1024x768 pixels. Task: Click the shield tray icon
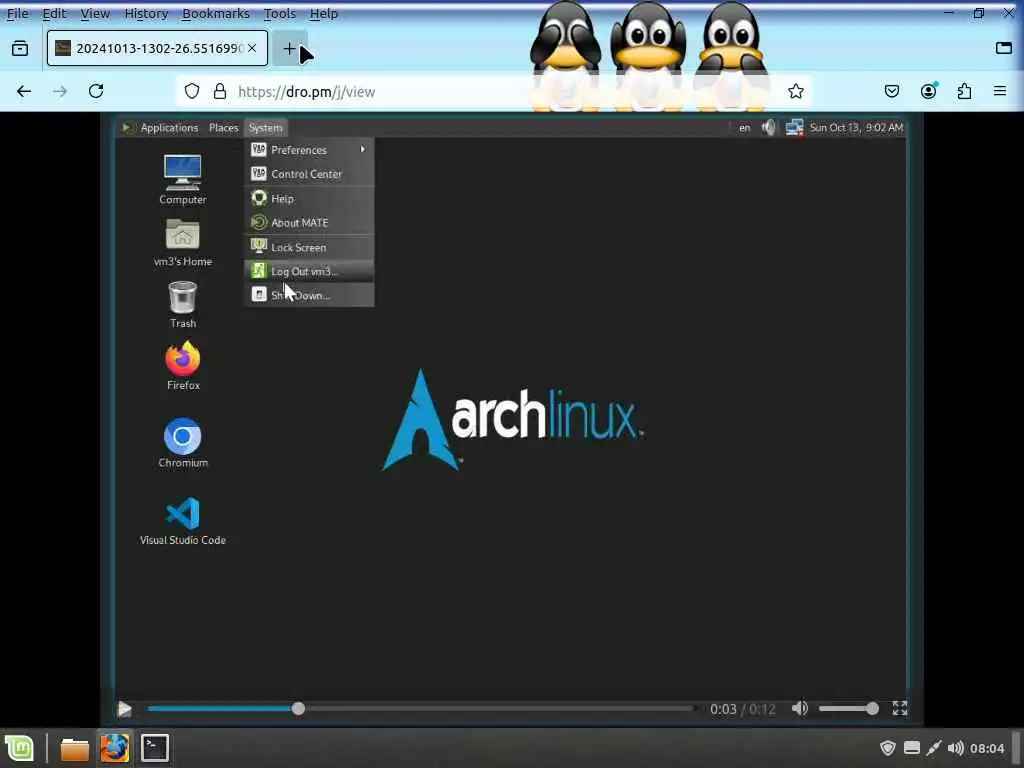click(x=888, y=748)
